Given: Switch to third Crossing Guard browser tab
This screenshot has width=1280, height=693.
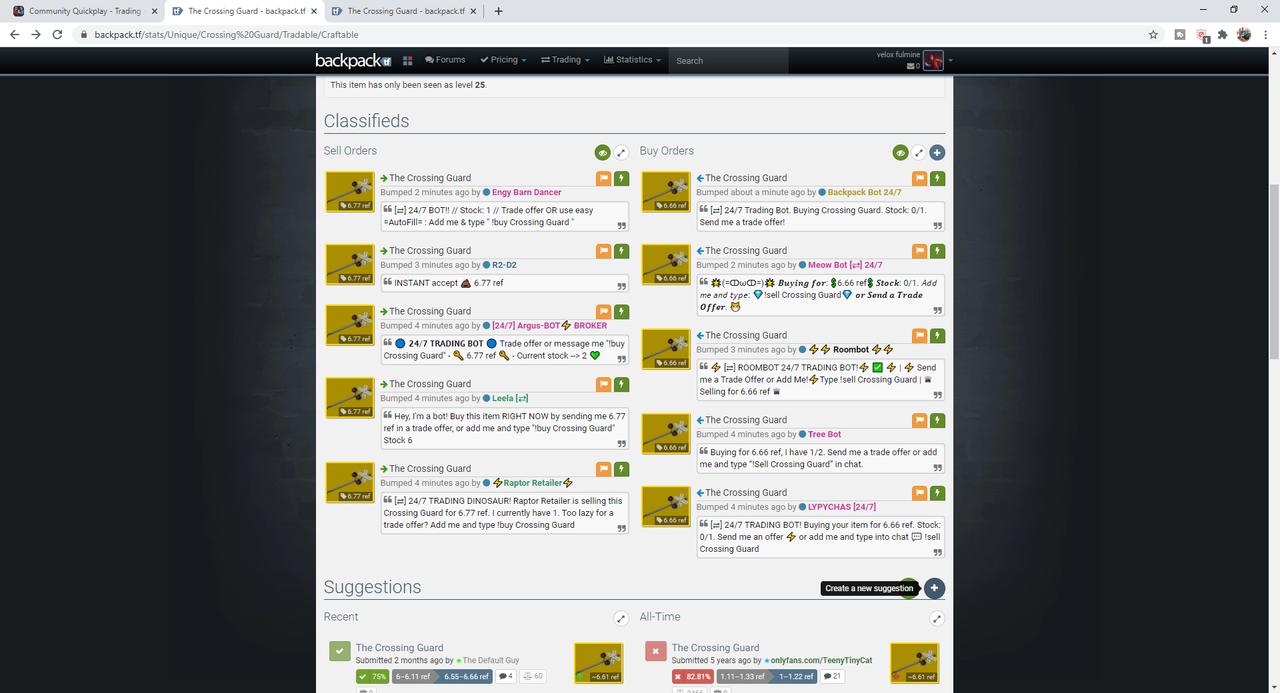Looking at the screenshot, I should pos(404,11).
